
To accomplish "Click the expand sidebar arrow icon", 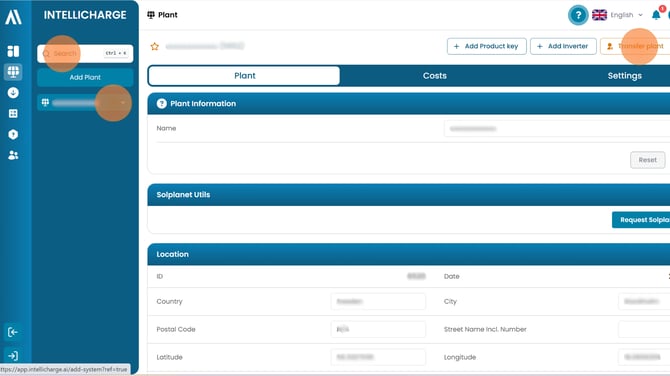I will tap(13, 356).
